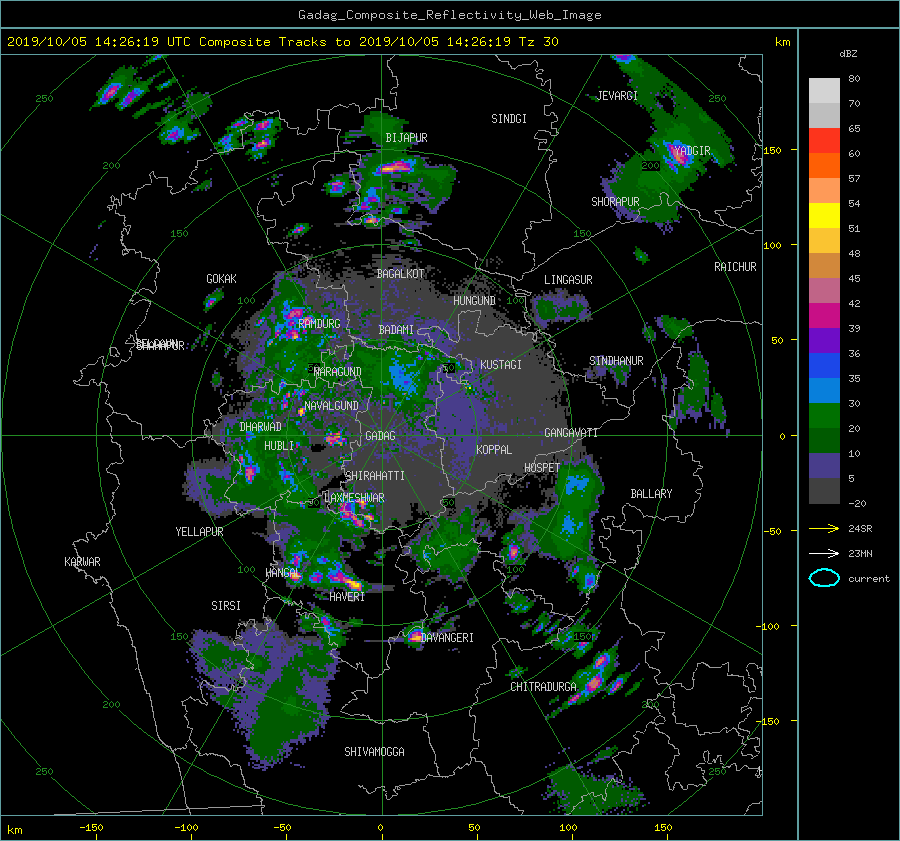Click the Gadag_Composite_Reflectivity_Web_Image title
This screenshot has width=900, height=841.
(449, 15)
